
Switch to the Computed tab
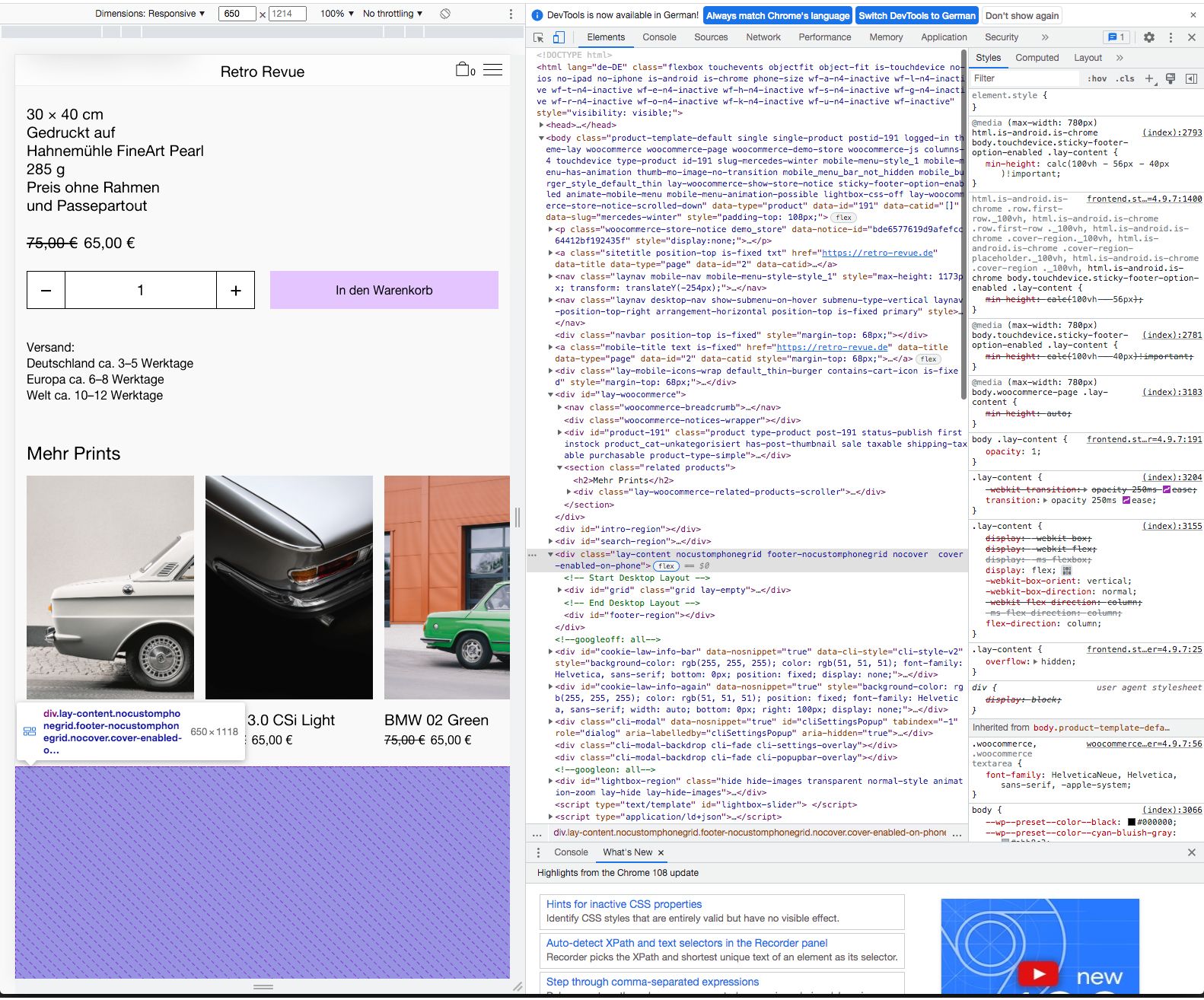tap(1037, 58)
